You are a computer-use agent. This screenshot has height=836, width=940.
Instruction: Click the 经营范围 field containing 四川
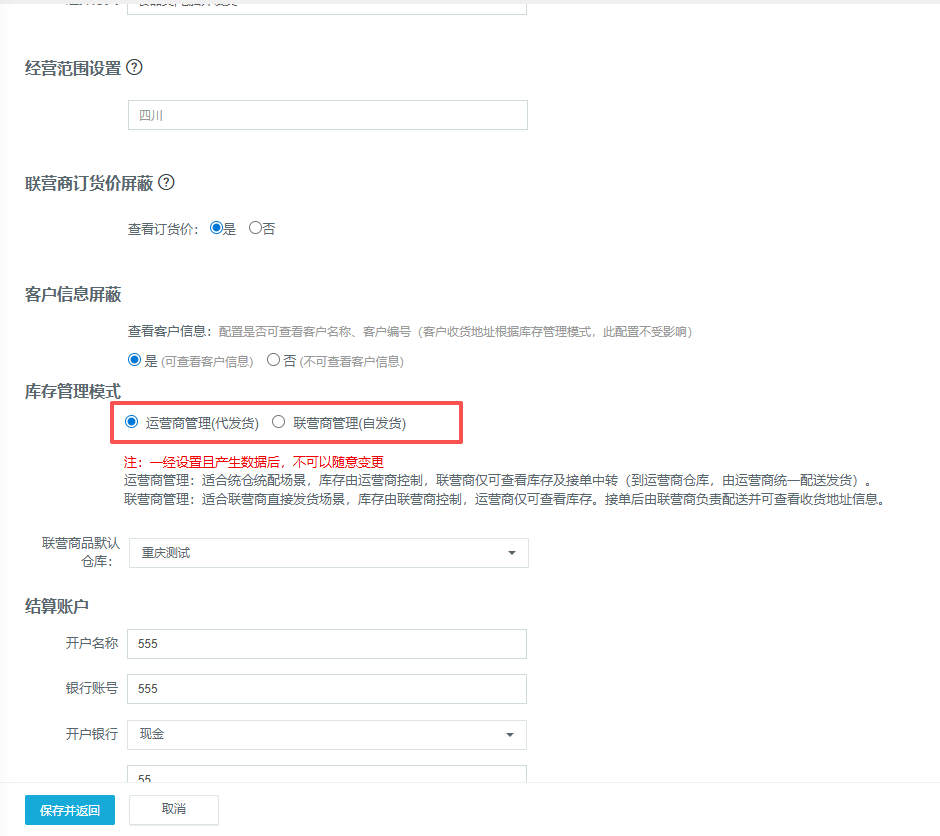click(328, 115)
